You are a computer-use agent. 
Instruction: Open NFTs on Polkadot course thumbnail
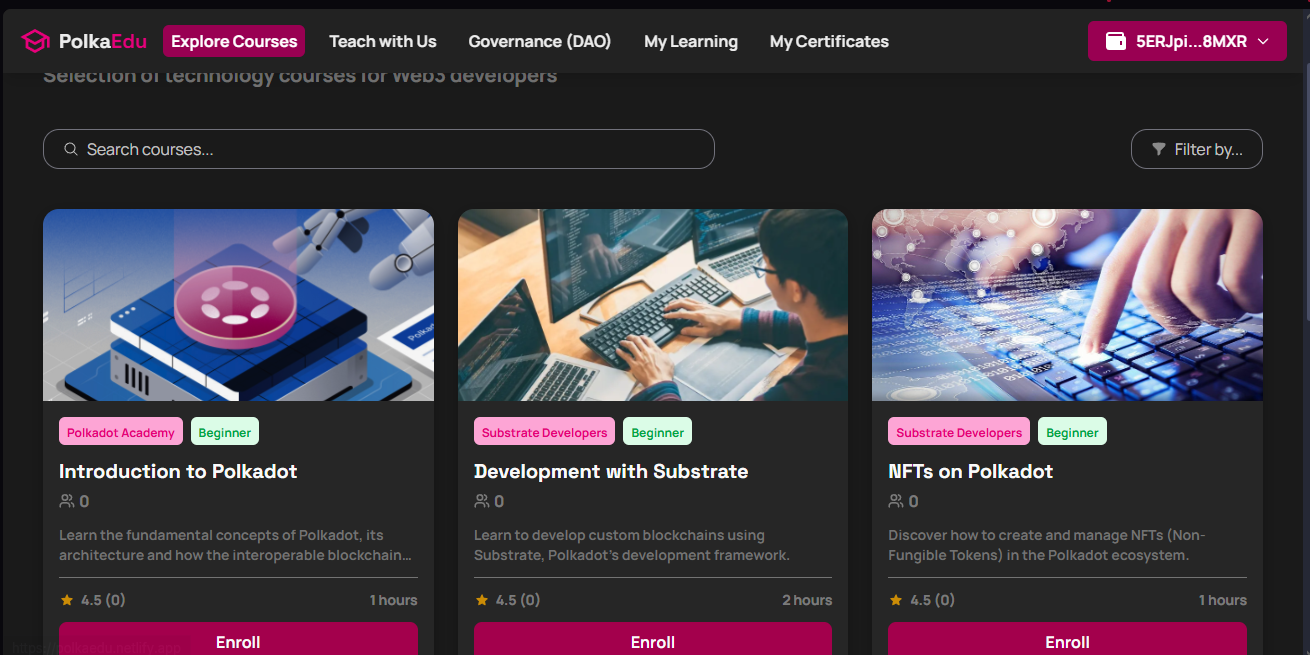click(x=1067, y=305)
